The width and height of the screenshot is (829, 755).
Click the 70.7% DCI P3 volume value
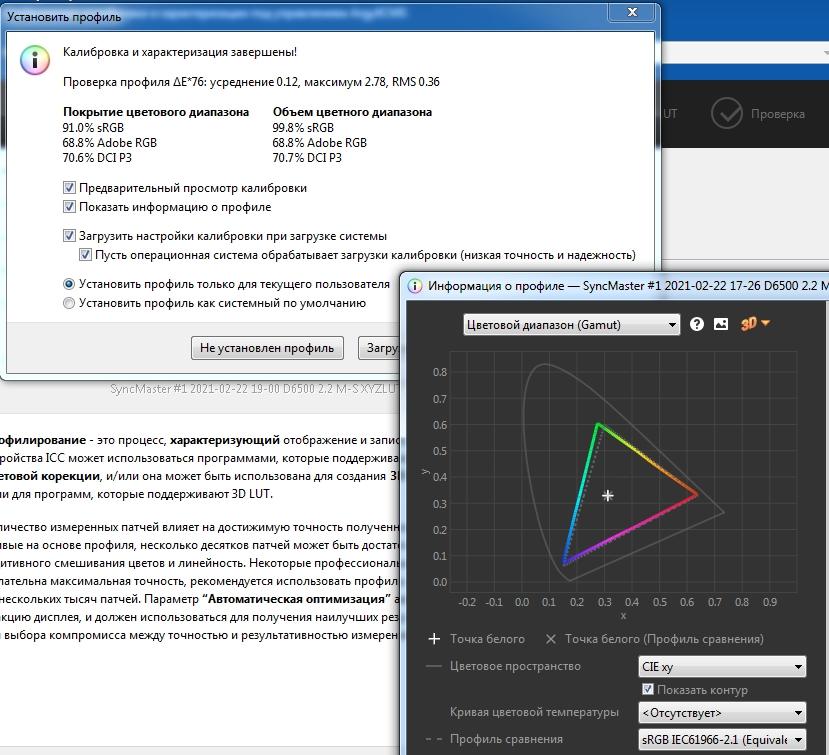pyautogui.click(x=307, y=158)
